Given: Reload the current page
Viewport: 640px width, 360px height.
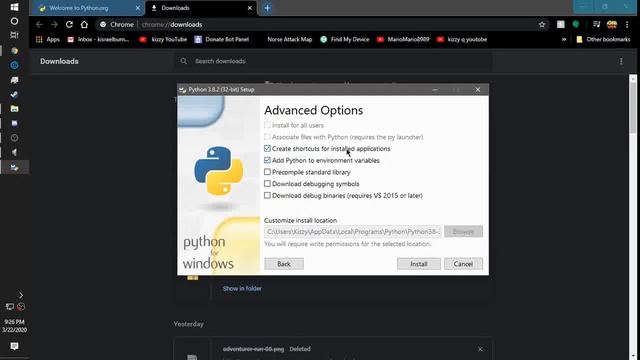Looking at the screenshot, I should coord(69,24).
